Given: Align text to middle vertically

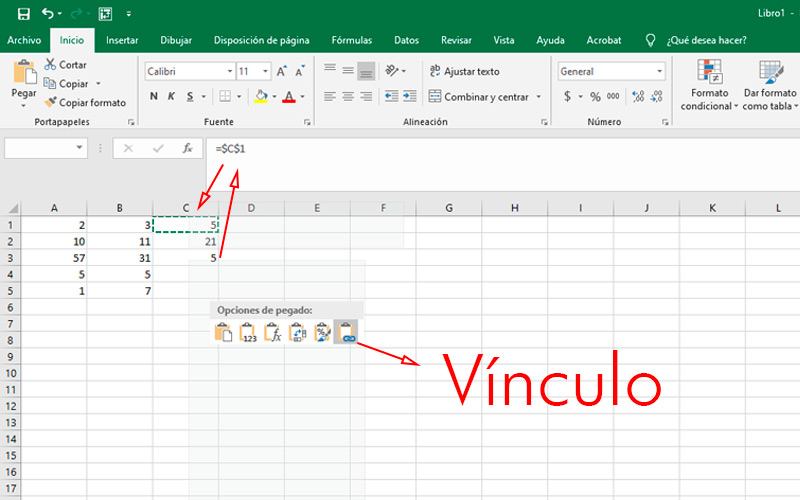Looking at the screenshot, I should (x=348, y=71).
